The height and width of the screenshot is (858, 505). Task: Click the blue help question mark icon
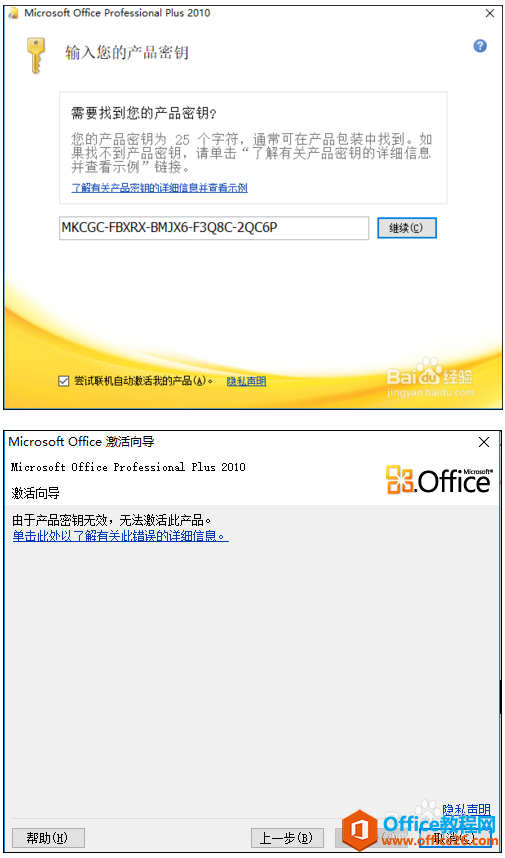click(x=480, y=46)
